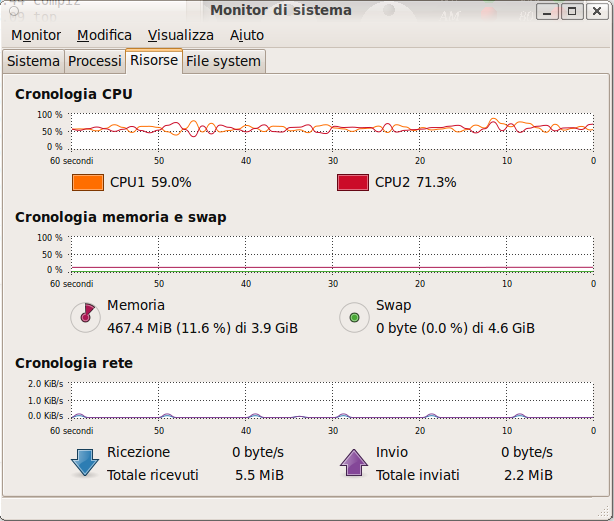Click the green Swap usage icon
Viewport: 614px width, 521px height.
click(x=354, y=317)
